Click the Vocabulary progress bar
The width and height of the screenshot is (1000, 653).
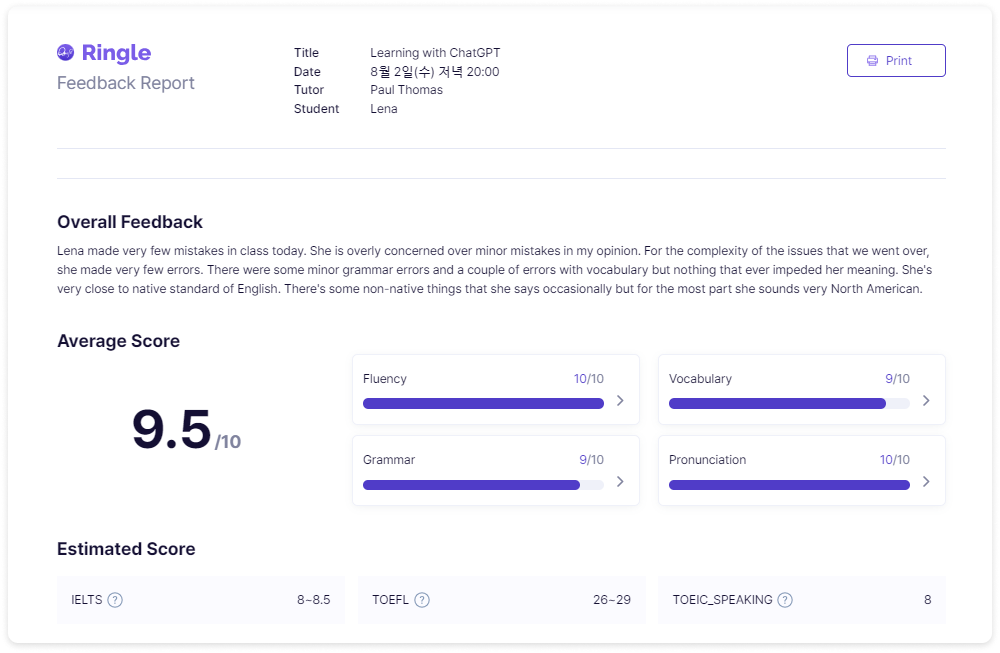790,404
